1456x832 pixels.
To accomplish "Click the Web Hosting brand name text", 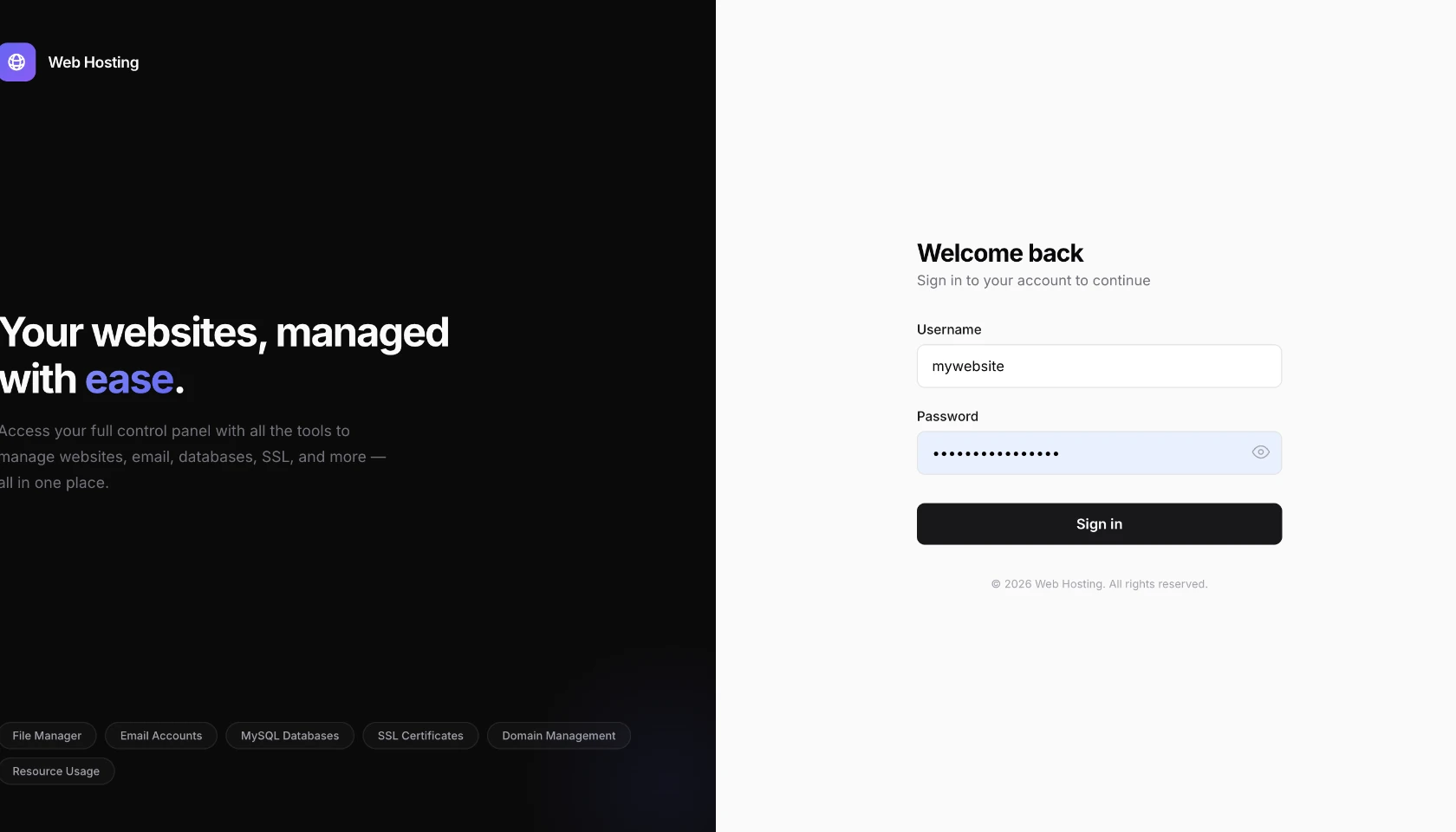I will (x=94, y=62).
